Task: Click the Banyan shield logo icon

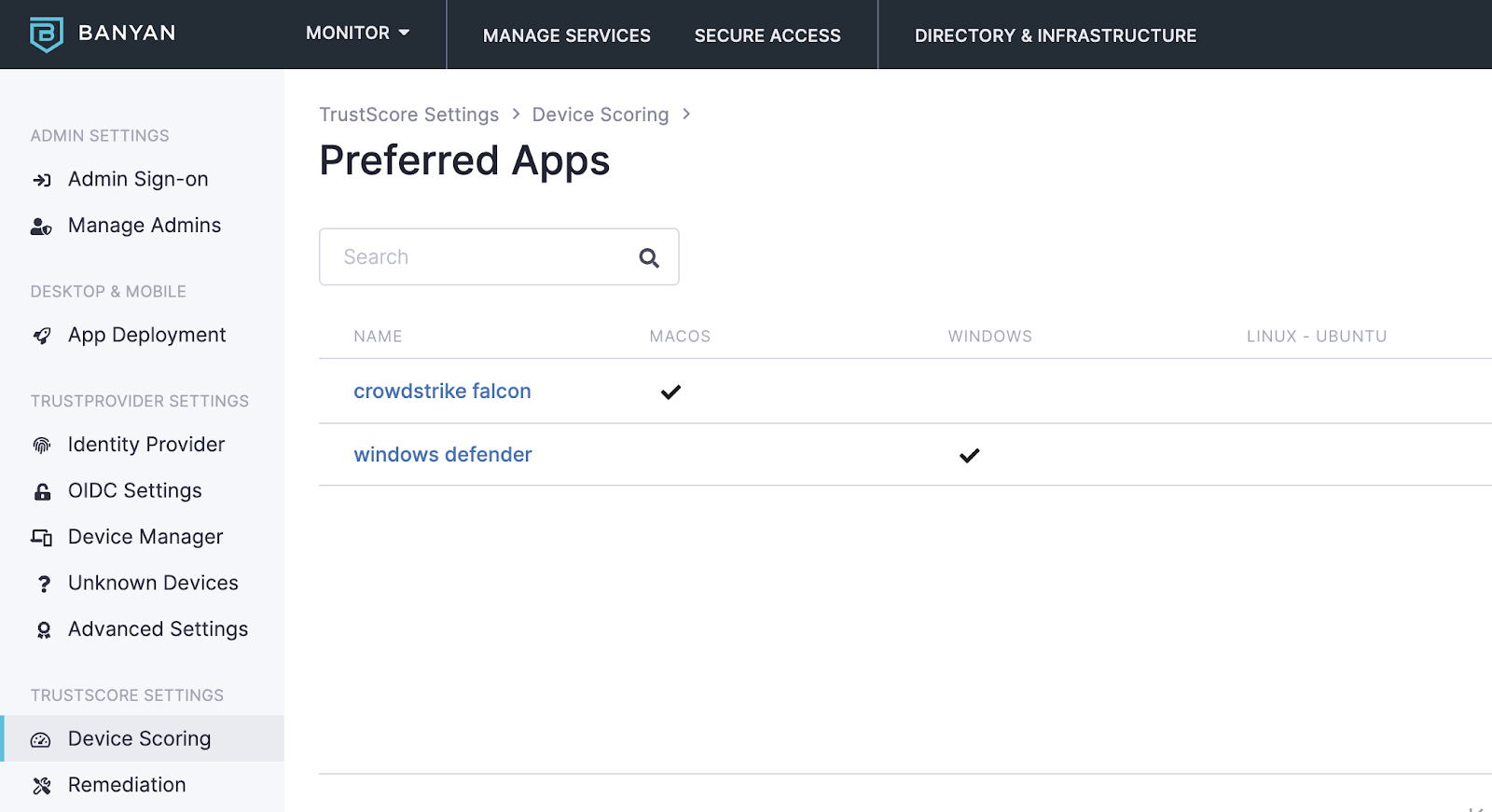Action: tap(46, 34)
